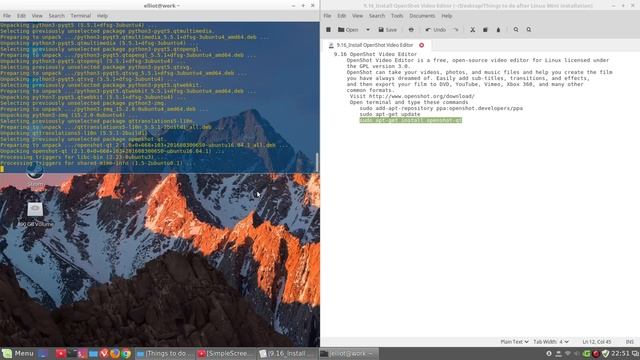Image resolution: width=640 pixels, height=360 pixels.
Task: Print the document using the printer icon
Action: pyautogui.click(x=411, y=29)
